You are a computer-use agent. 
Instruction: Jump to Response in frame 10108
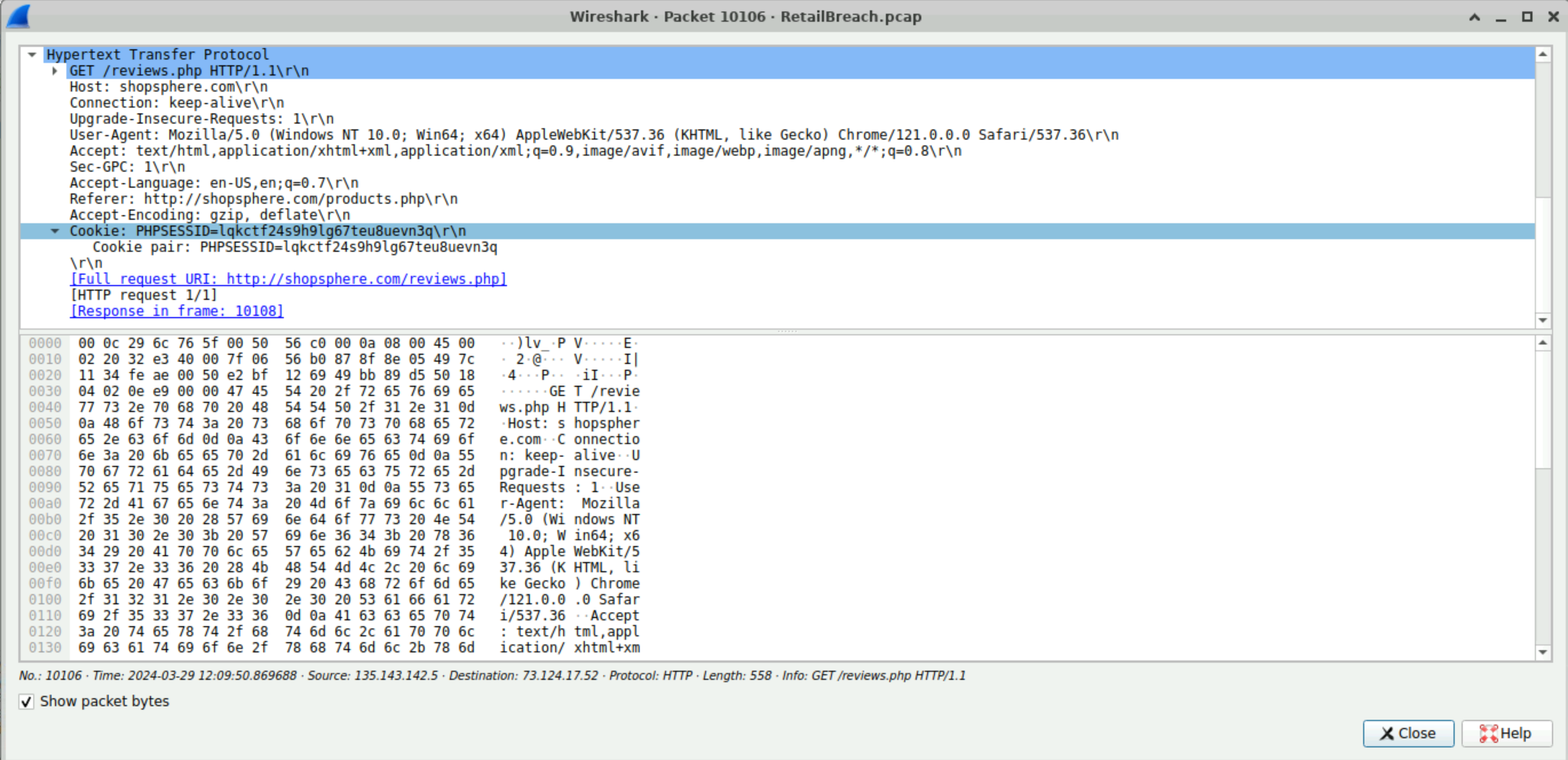(x=176, y=311)
